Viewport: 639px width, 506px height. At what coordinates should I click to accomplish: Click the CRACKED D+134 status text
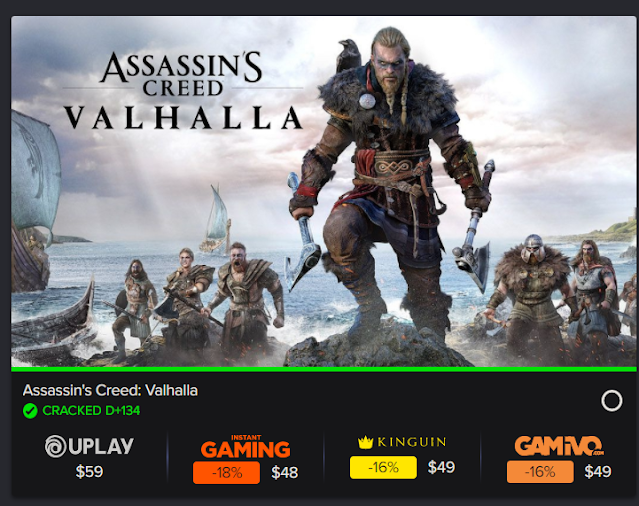click(91, 411)
